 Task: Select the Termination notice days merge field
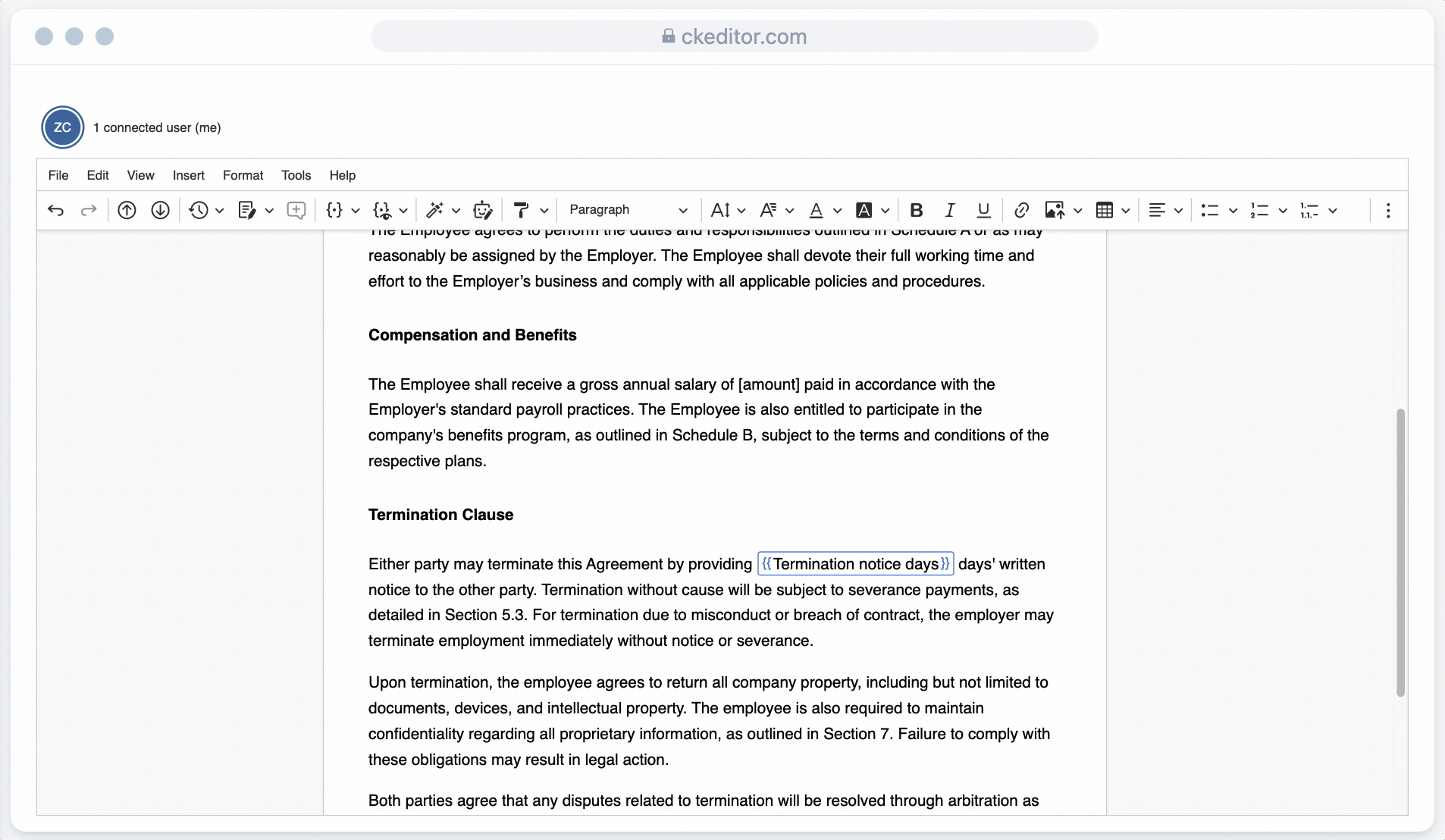pos(855,564)
